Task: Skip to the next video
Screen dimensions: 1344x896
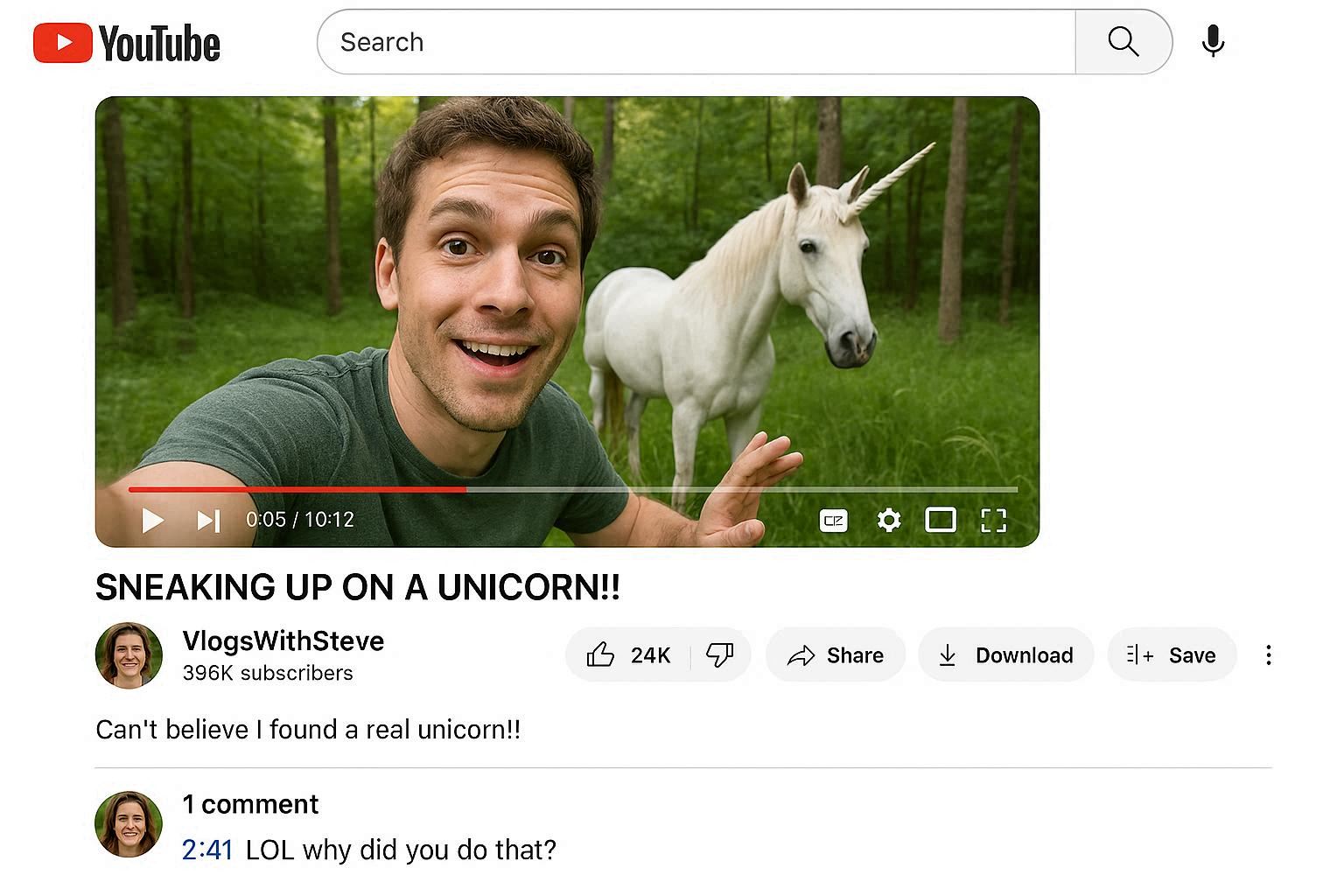Action: coord(208,520)
